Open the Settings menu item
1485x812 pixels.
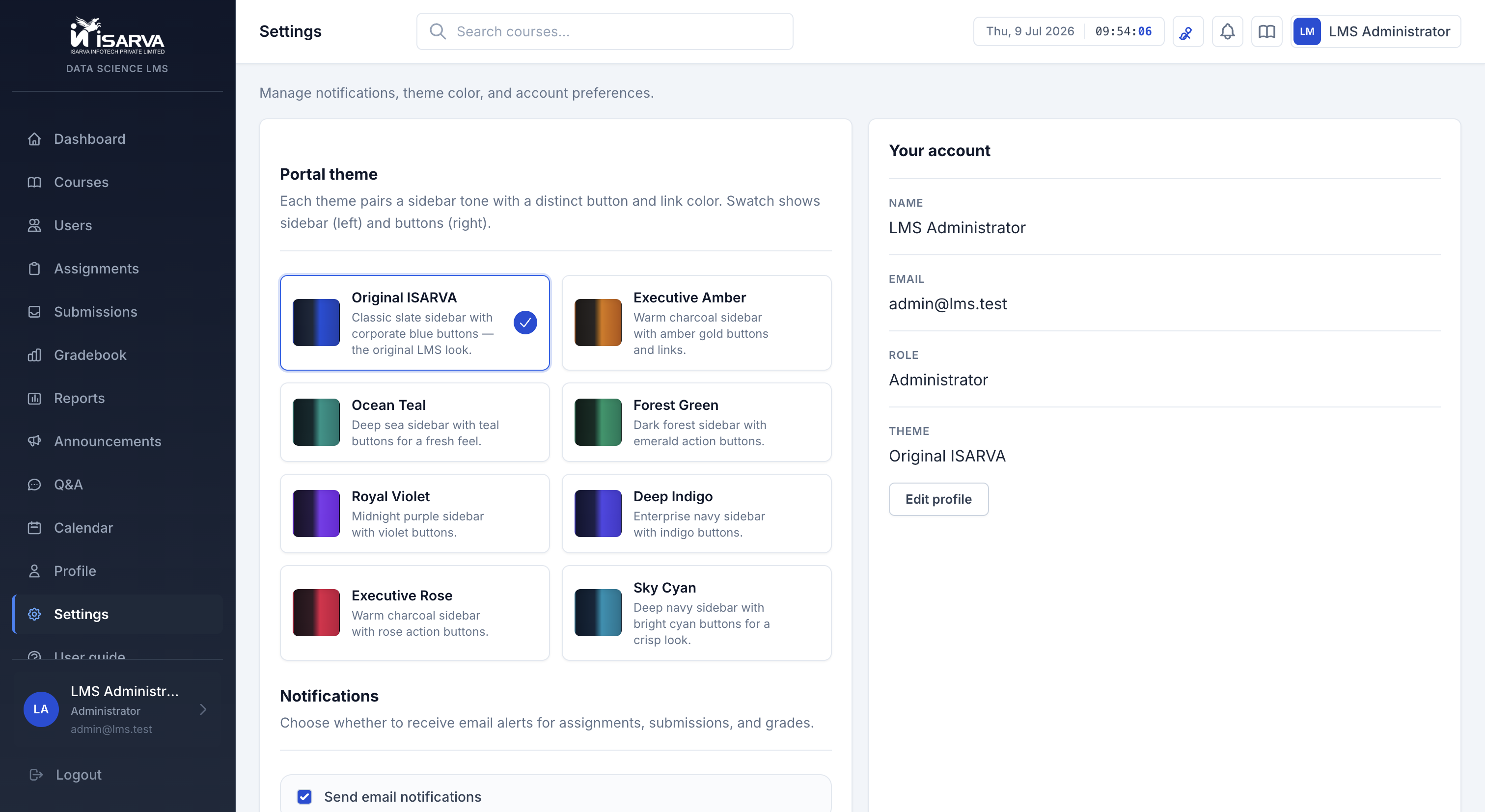coord(117,614)
